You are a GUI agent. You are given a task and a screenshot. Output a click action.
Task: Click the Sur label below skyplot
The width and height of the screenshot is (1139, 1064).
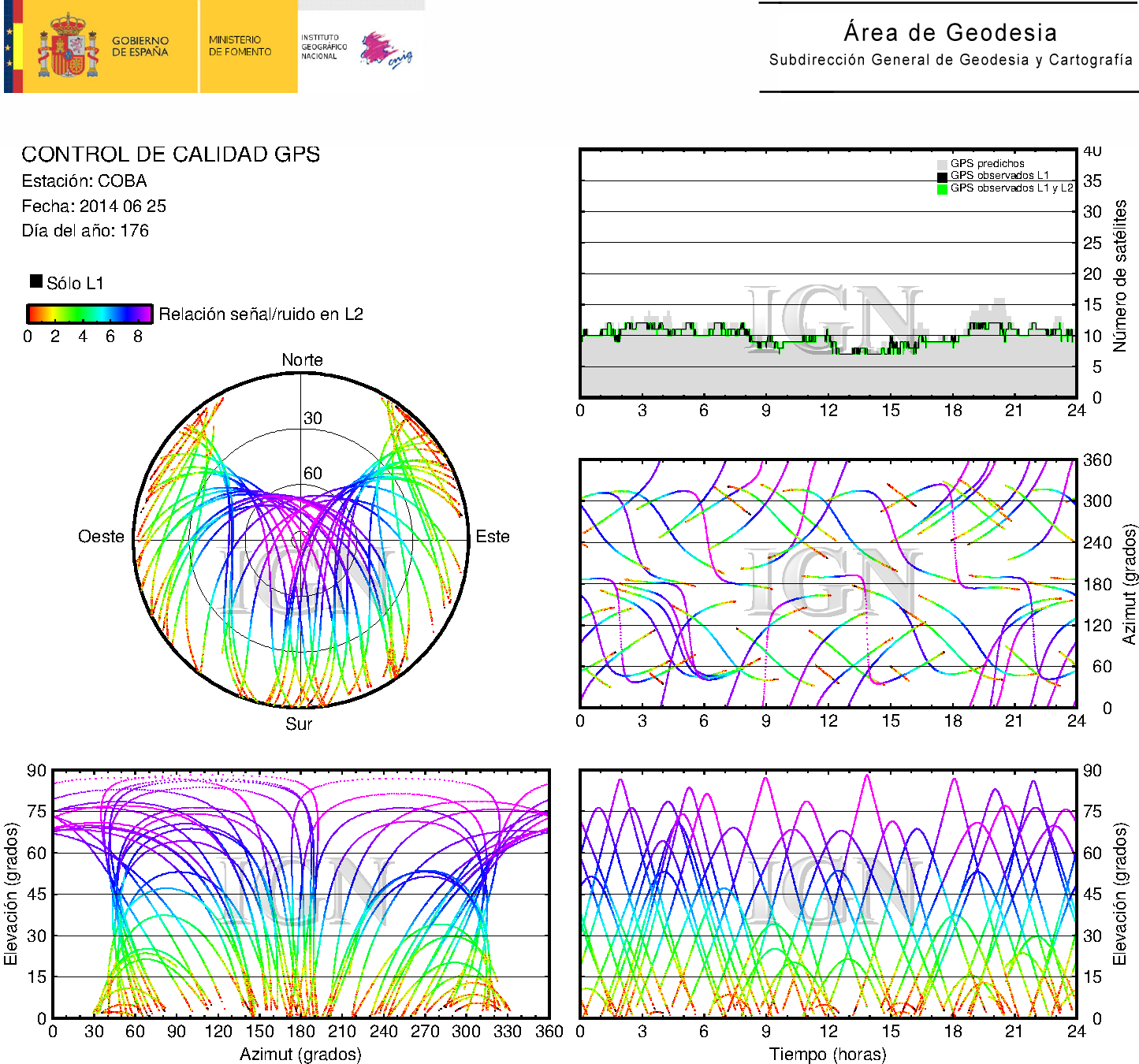(299, 724)
